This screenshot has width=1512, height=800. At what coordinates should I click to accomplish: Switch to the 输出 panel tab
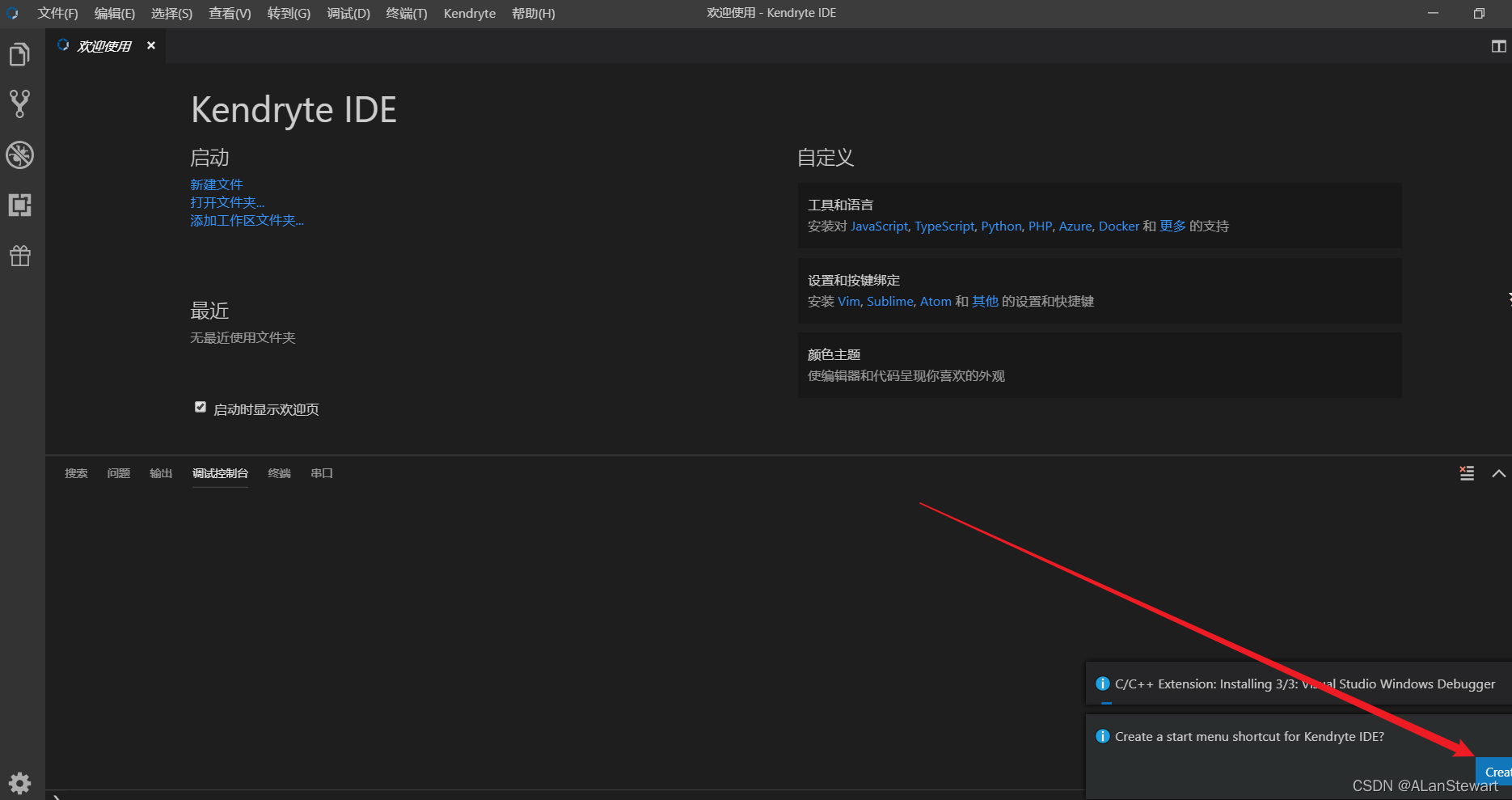tap(161, 473)
